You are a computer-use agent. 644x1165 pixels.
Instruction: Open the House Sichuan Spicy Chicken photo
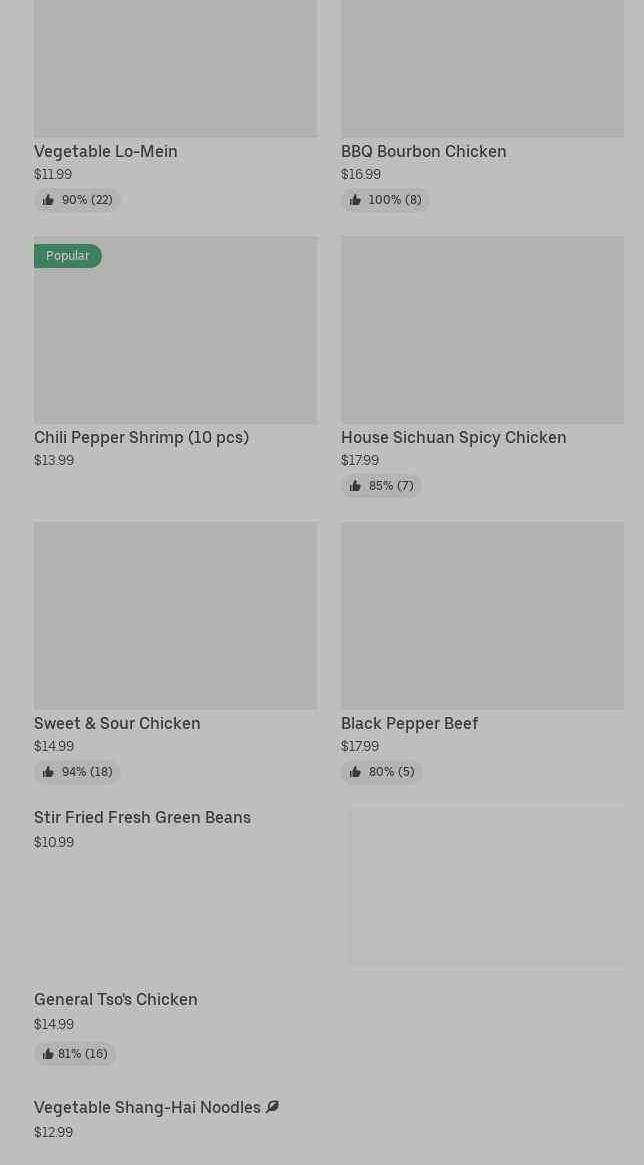(x=482, y=330)
